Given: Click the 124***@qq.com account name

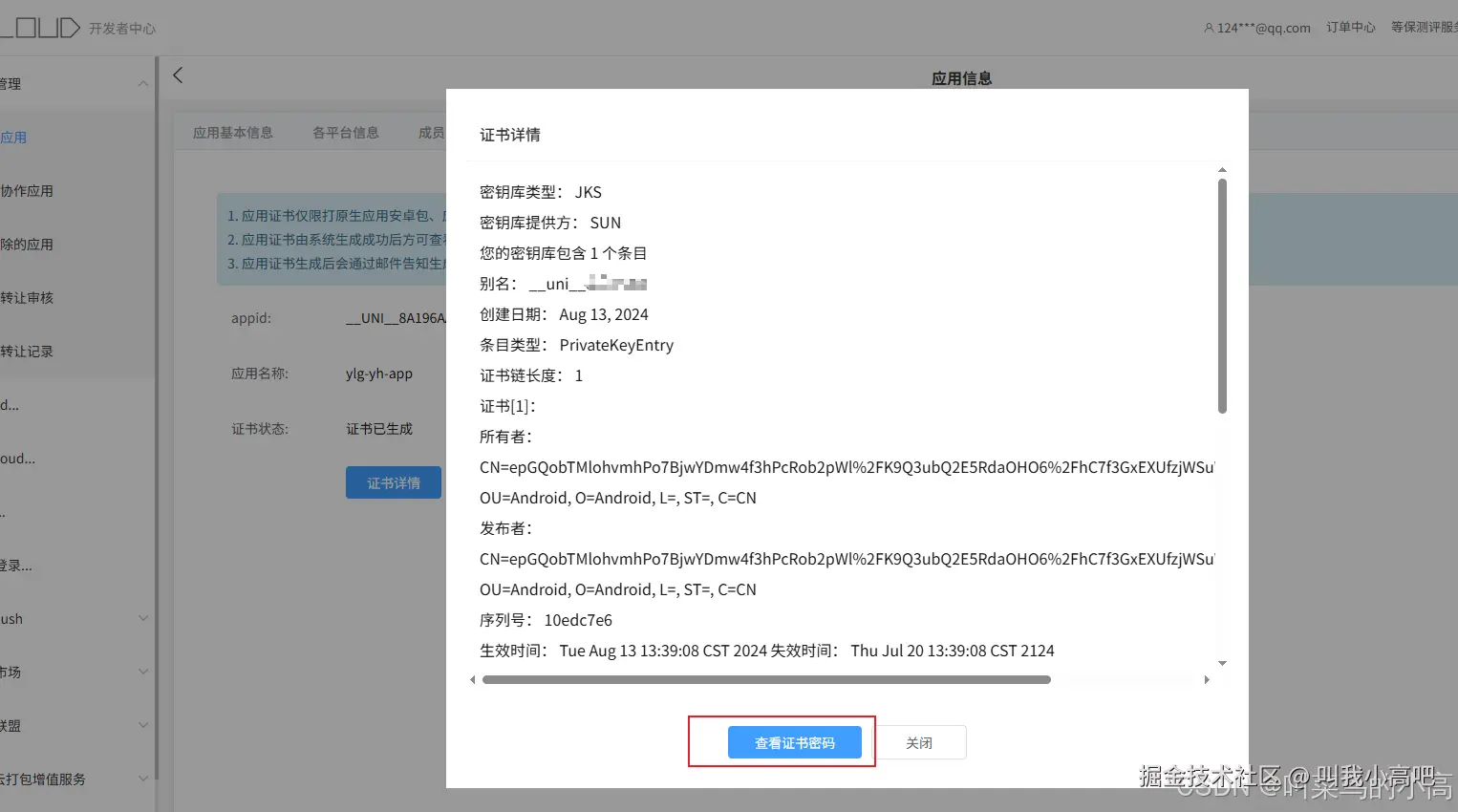Looking at the screenshot, I should click(1264, 28).
